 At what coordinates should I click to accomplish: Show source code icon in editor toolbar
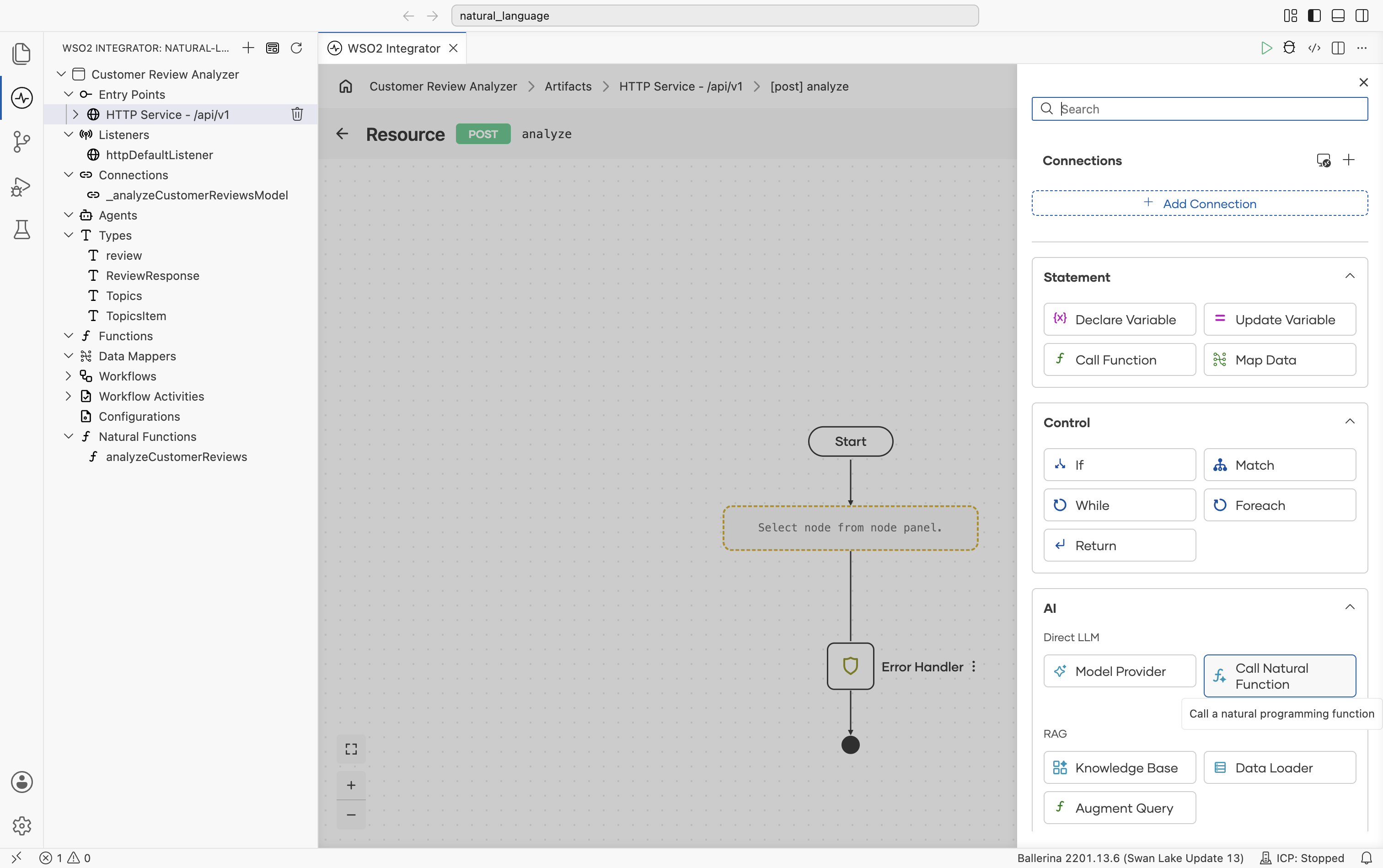pos(1314,48)
